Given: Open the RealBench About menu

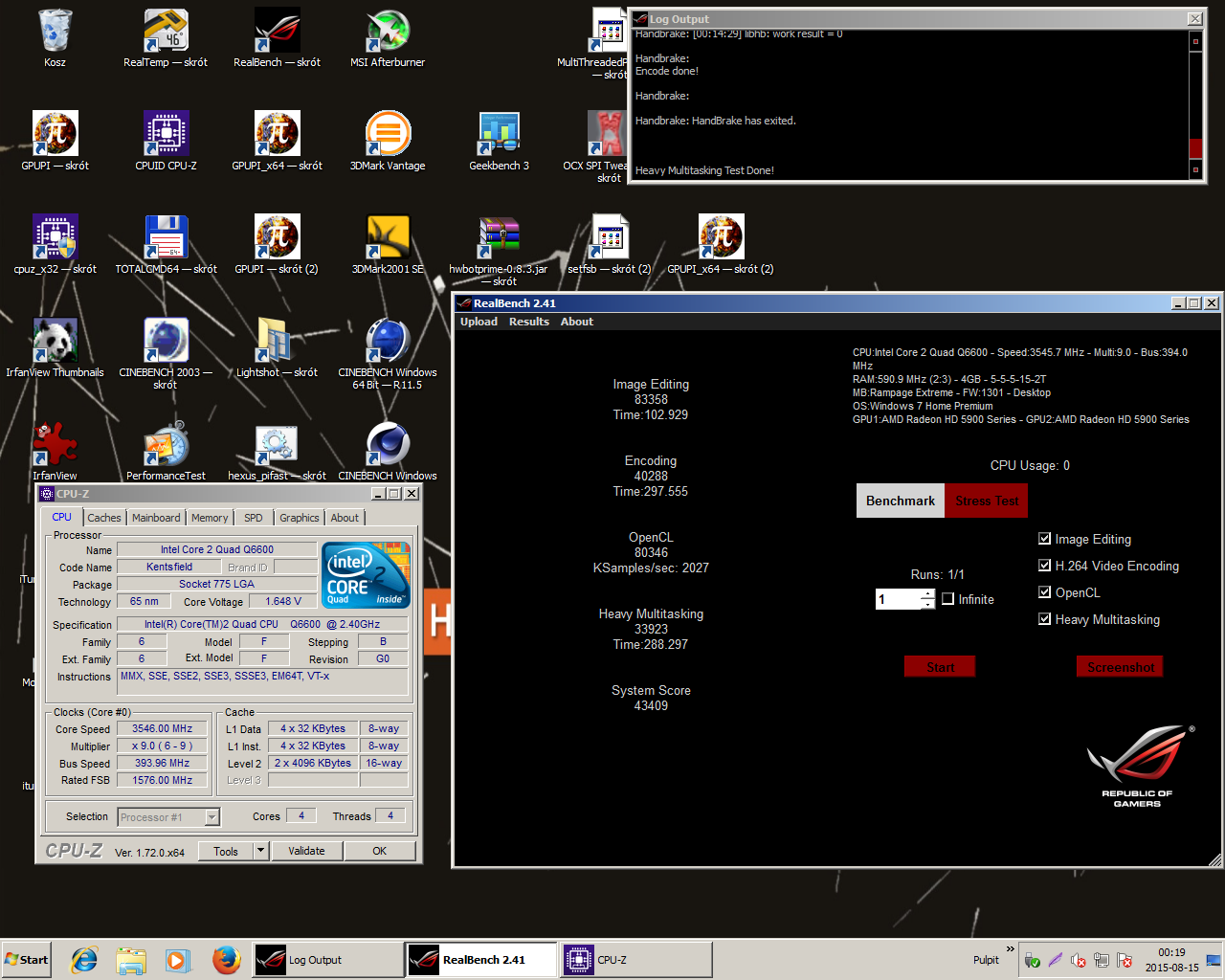Looking at the screenshot, I should [577, 322].
